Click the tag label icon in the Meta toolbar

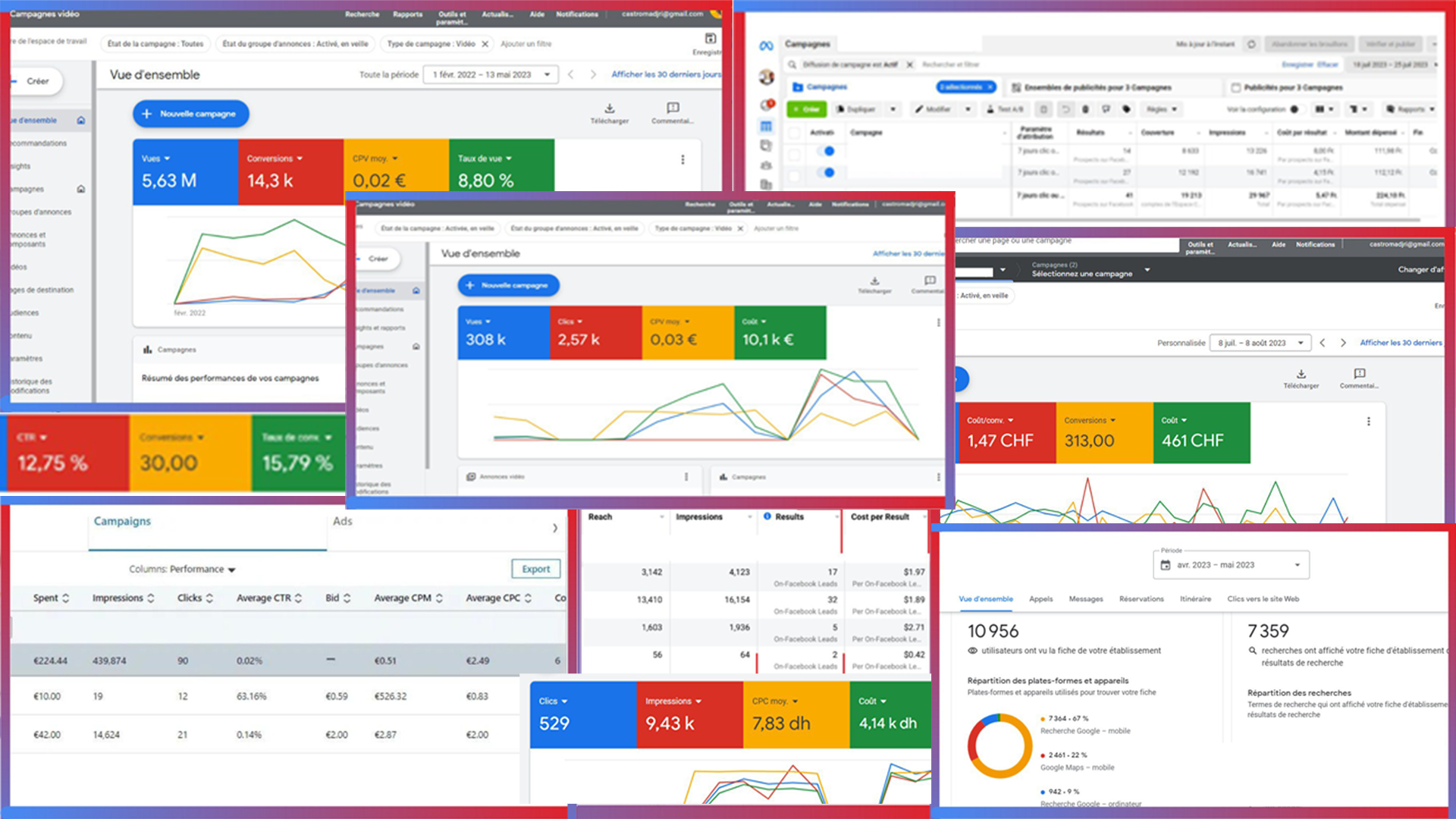tap(1126, 109)
